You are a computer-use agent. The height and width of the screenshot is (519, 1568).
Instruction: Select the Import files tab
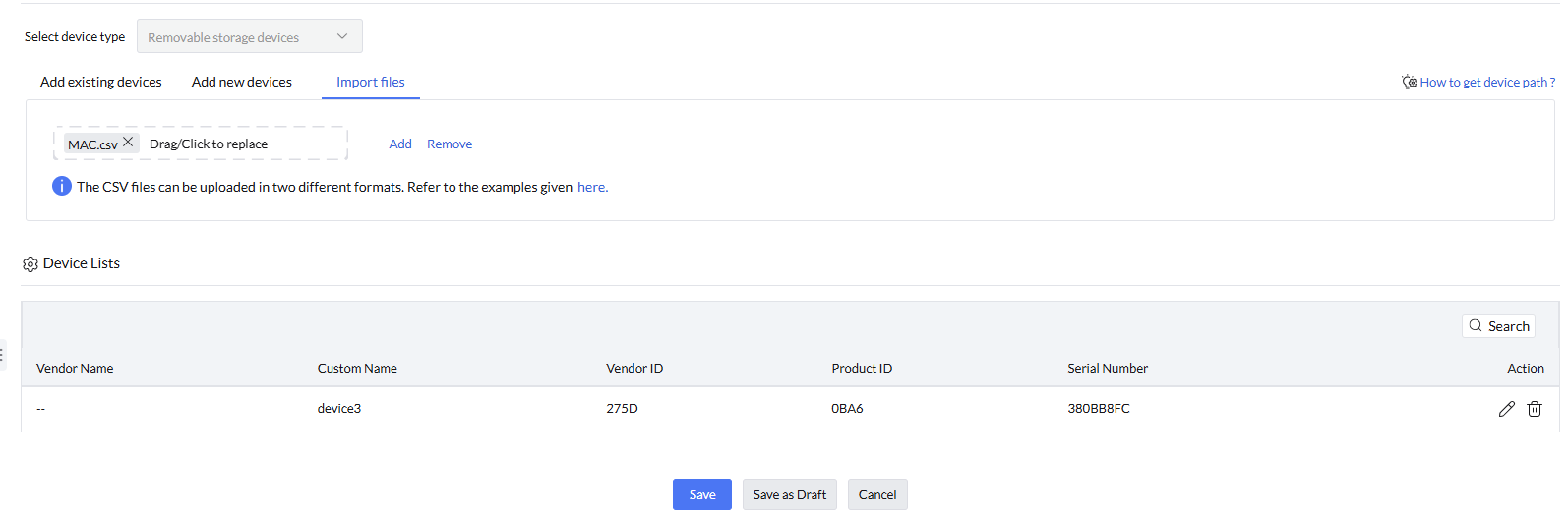(371, 83)
